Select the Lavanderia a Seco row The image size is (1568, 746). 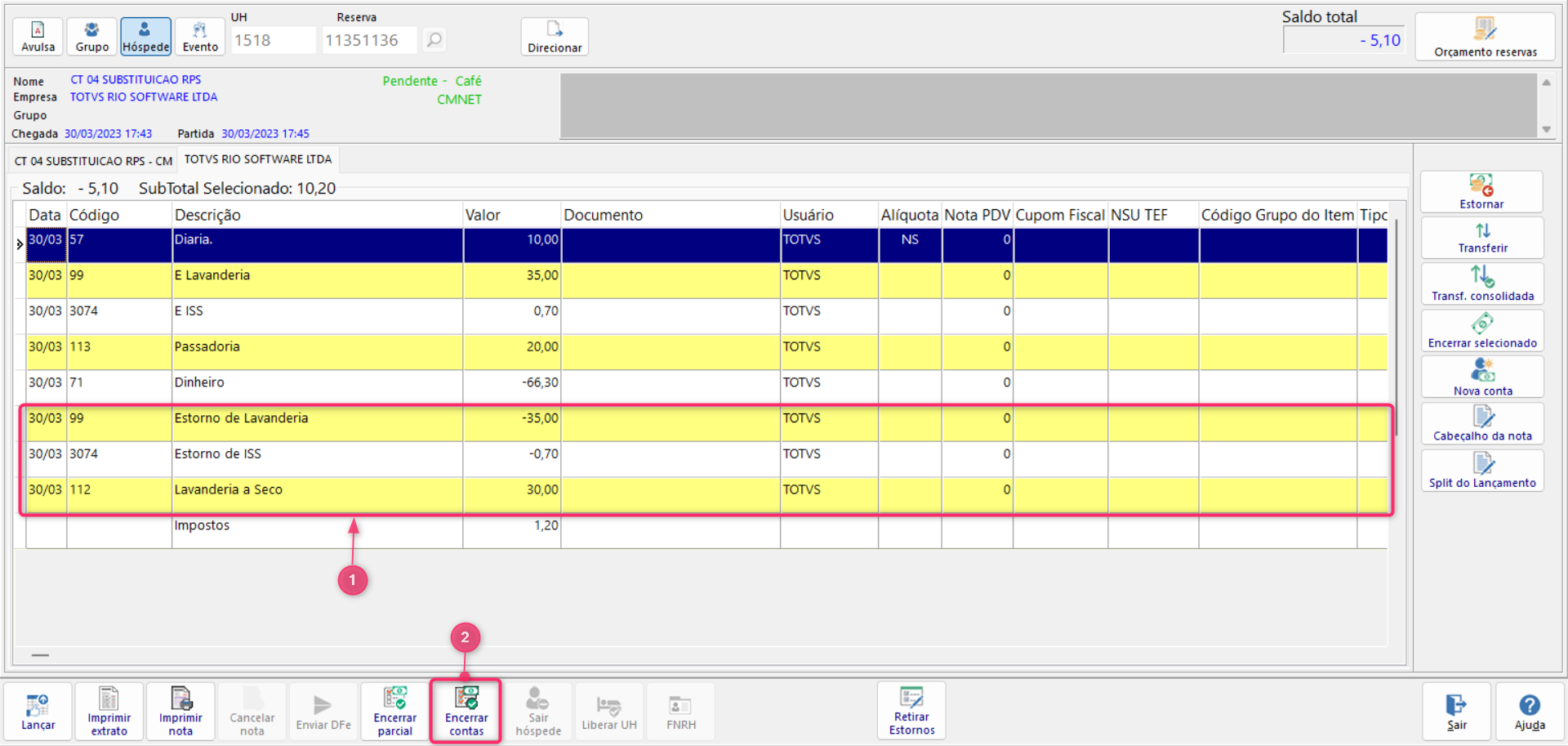(706, 495)
